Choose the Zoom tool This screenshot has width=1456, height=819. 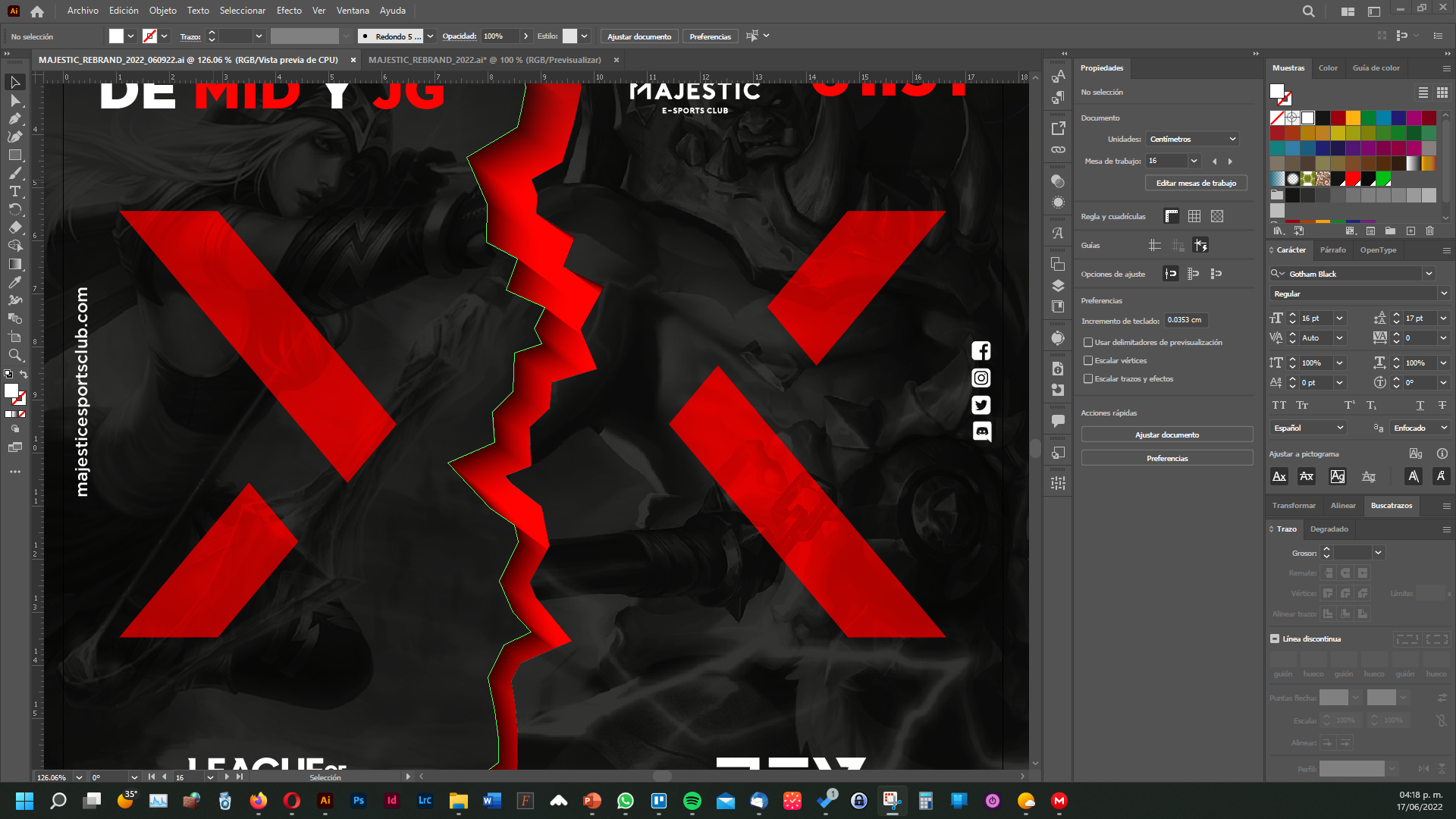coord(15,355)
